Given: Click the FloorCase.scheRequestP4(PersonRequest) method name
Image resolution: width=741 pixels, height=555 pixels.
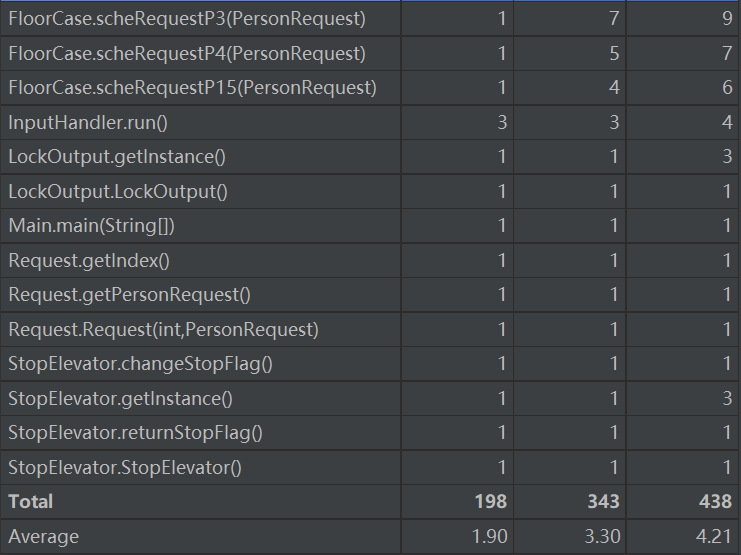Looking at the screenshot, I should pyautogui.click(x=187, y=53).
